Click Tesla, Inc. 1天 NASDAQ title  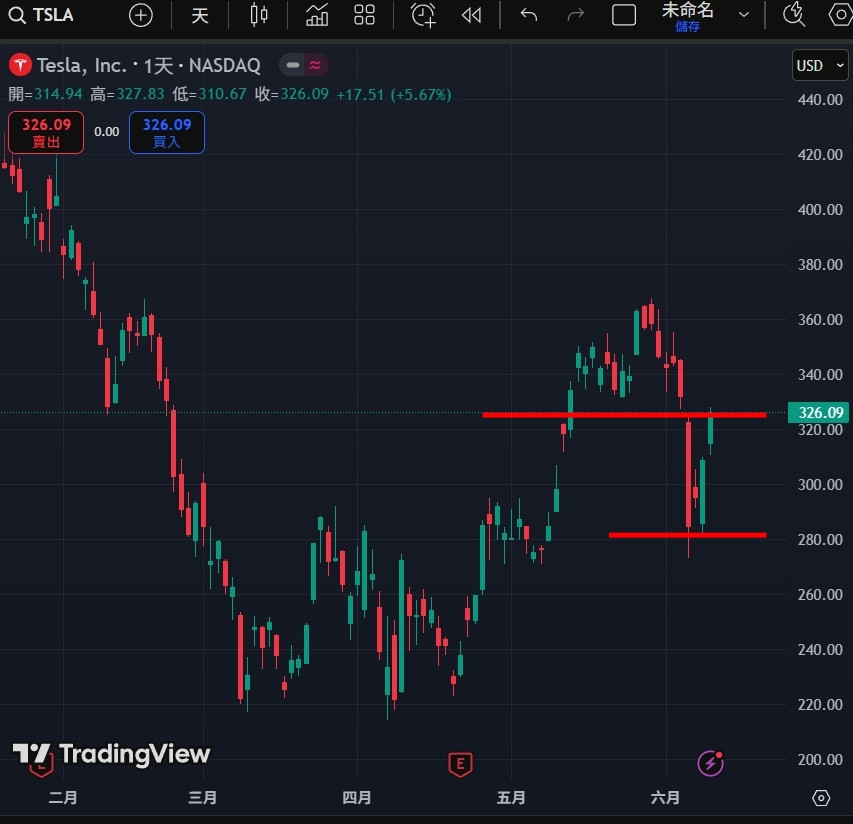(149, 66)
